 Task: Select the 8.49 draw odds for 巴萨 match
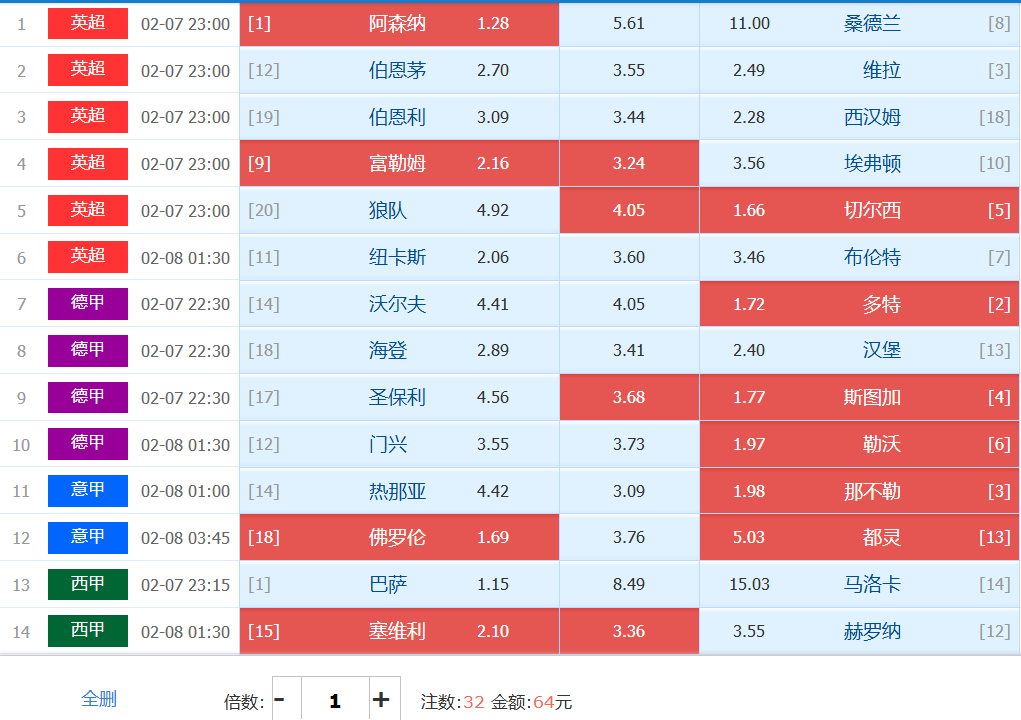click(x=629, y=584)
